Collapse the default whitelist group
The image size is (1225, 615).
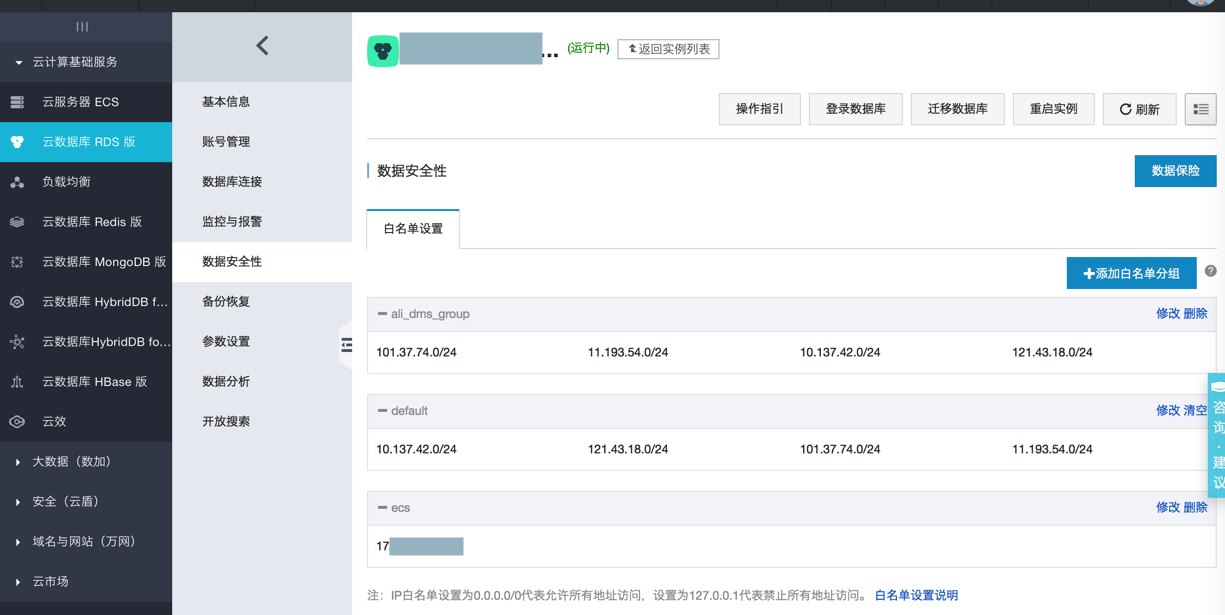pyautogui.click(x=382, y=411)
